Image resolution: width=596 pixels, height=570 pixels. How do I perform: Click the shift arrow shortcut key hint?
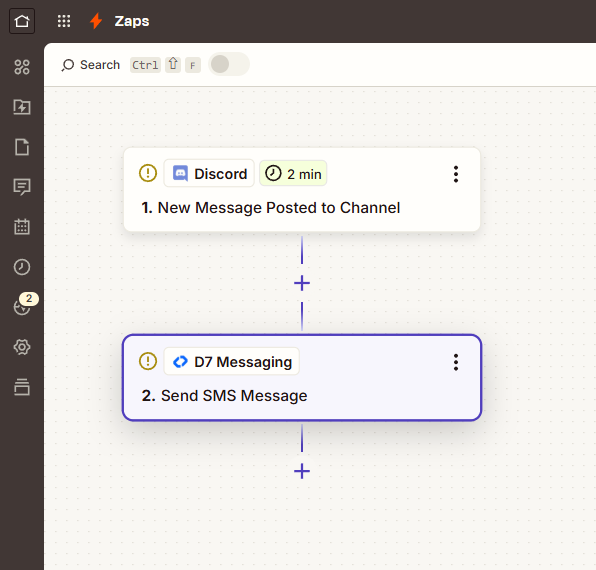coord(173,64)
